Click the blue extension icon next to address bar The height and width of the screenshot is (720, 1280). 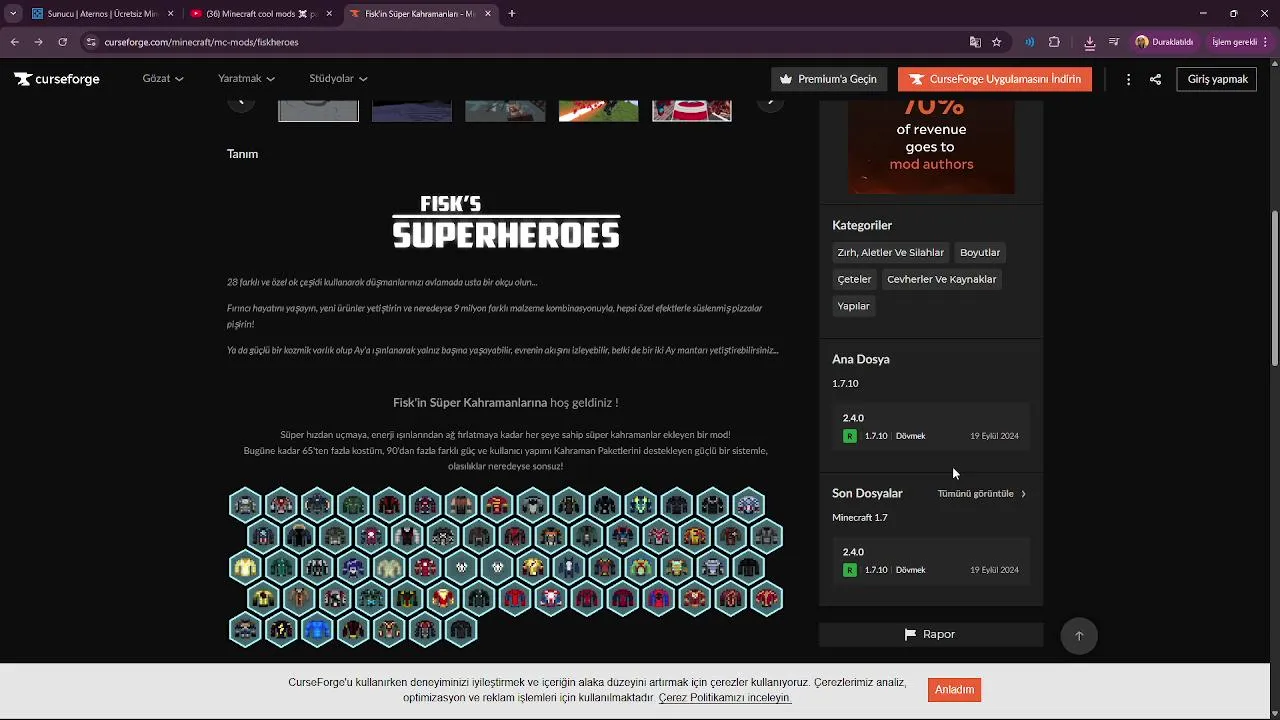(1029, 42)
